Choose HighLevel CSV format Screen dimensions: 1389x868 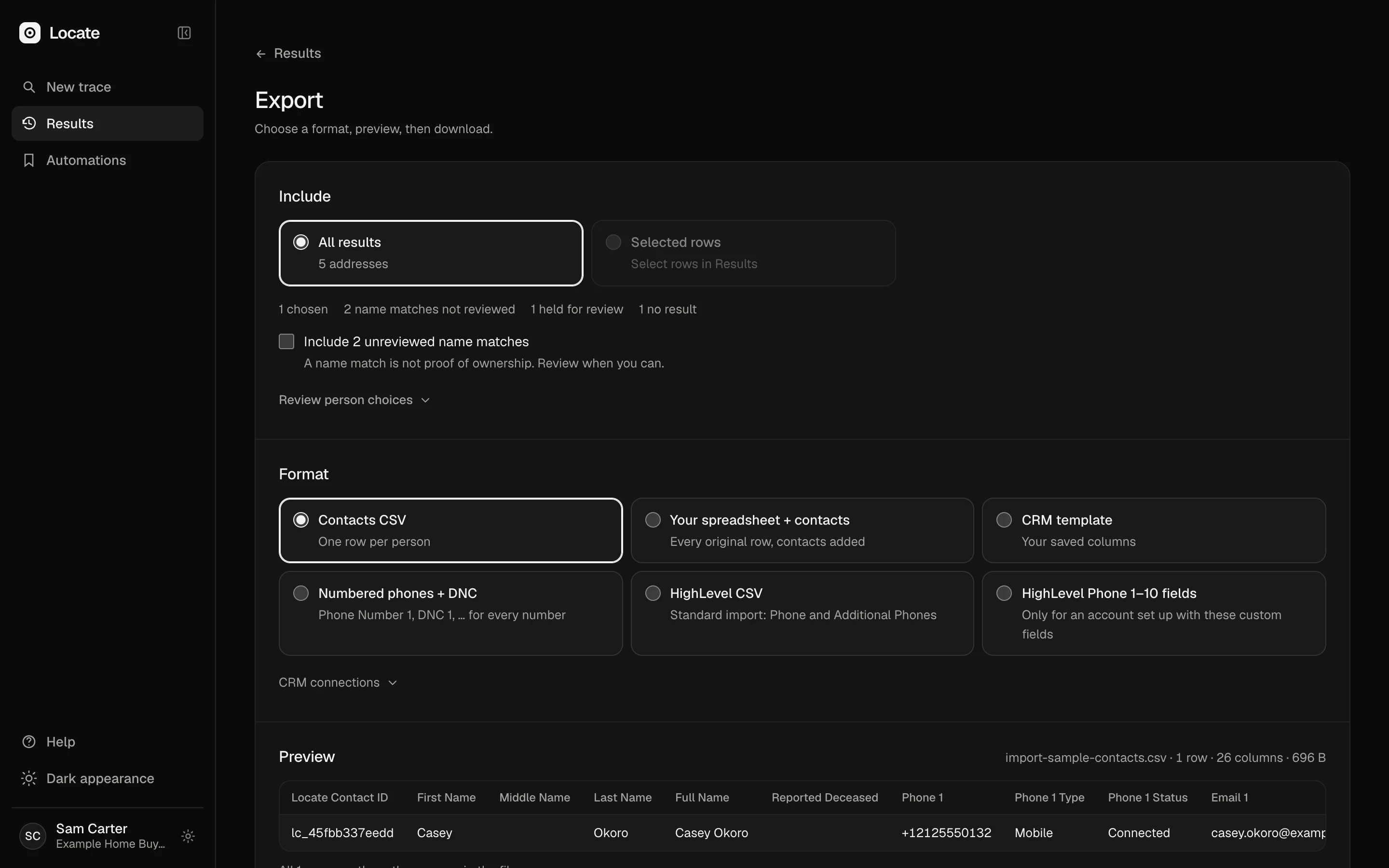click(802, 613)
